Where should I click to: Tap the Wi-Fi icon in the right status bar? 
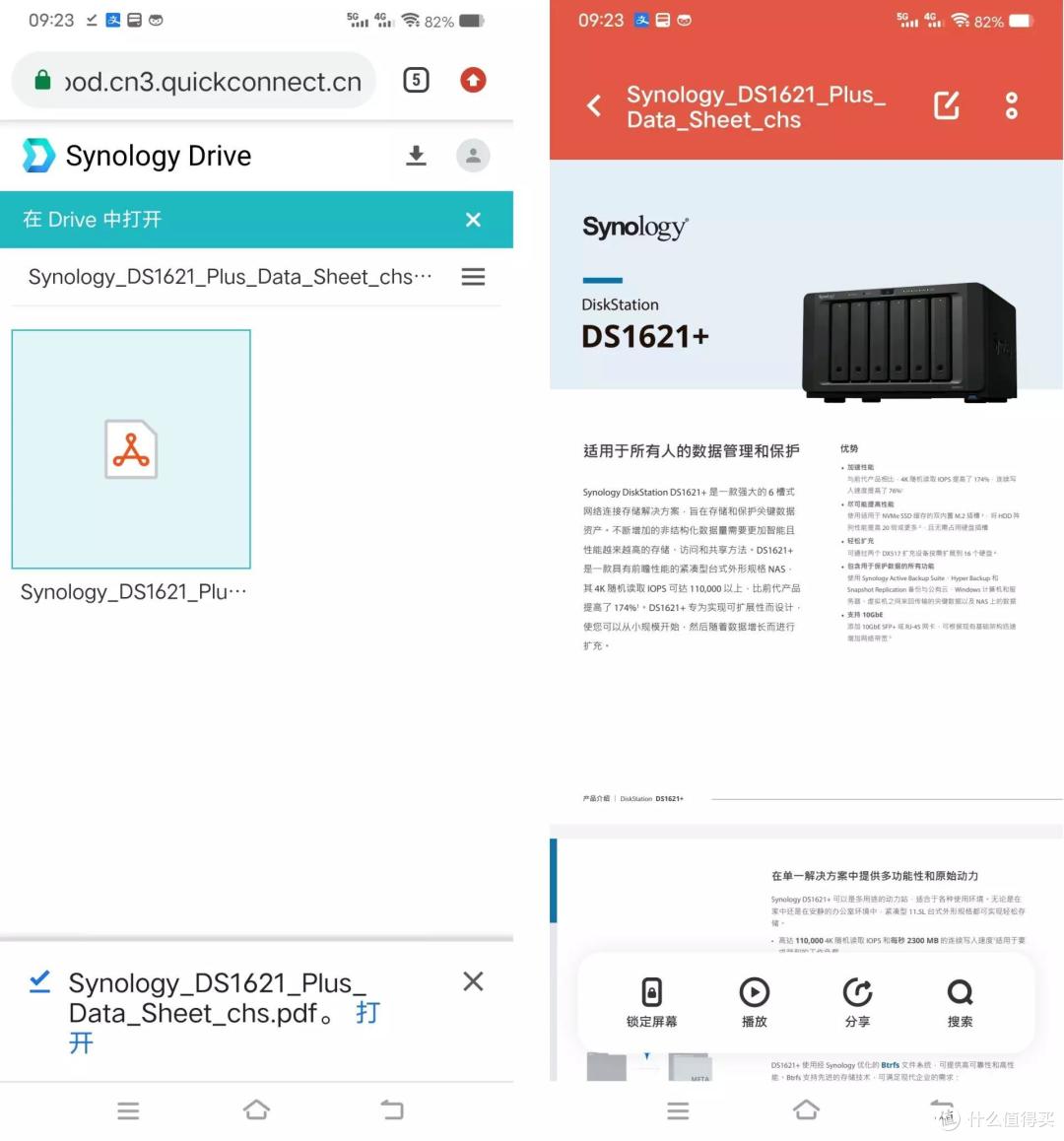coord(961,20)
